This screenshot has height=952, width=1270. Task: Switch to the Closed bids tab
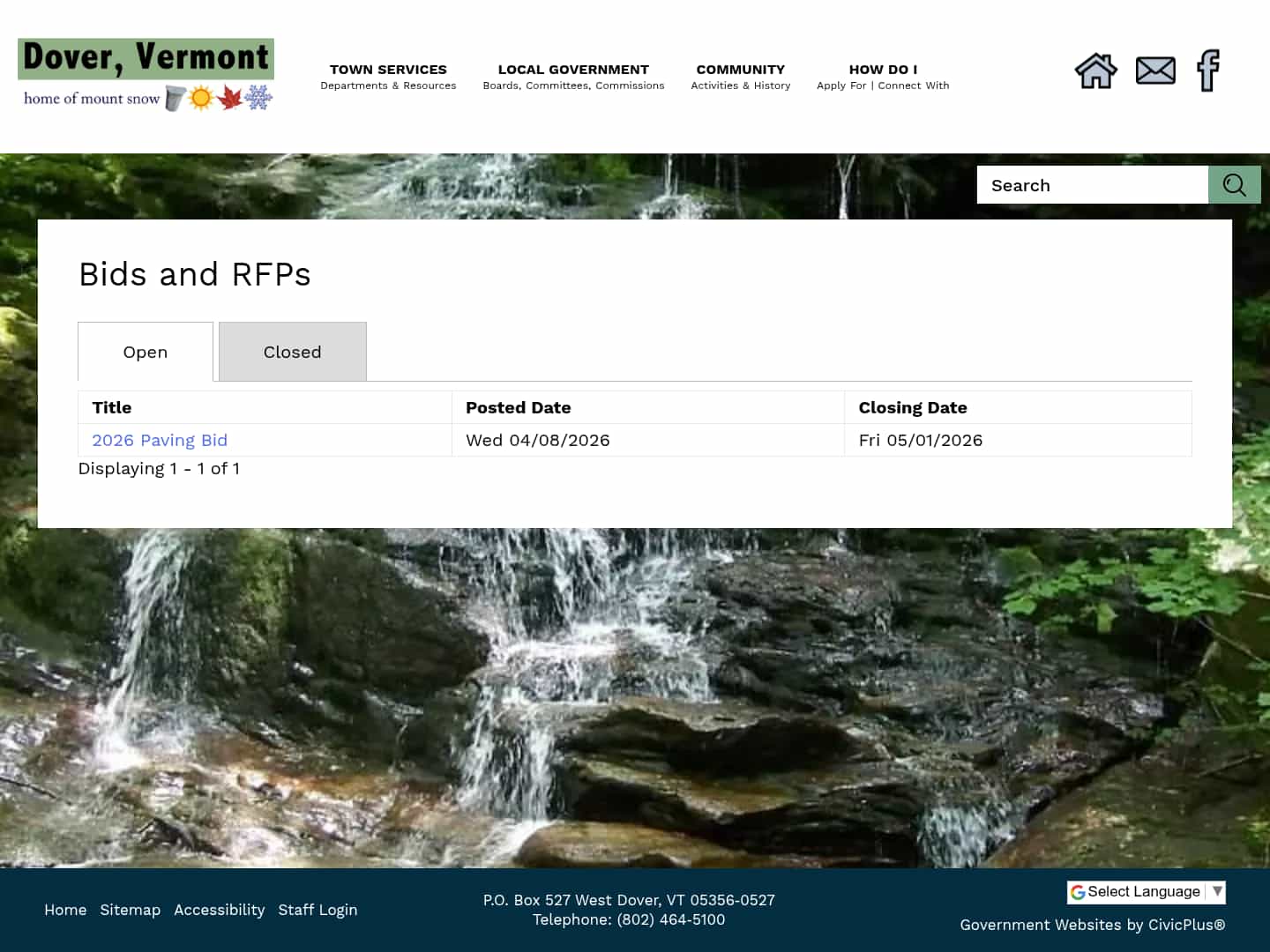[x=292, y=352]
